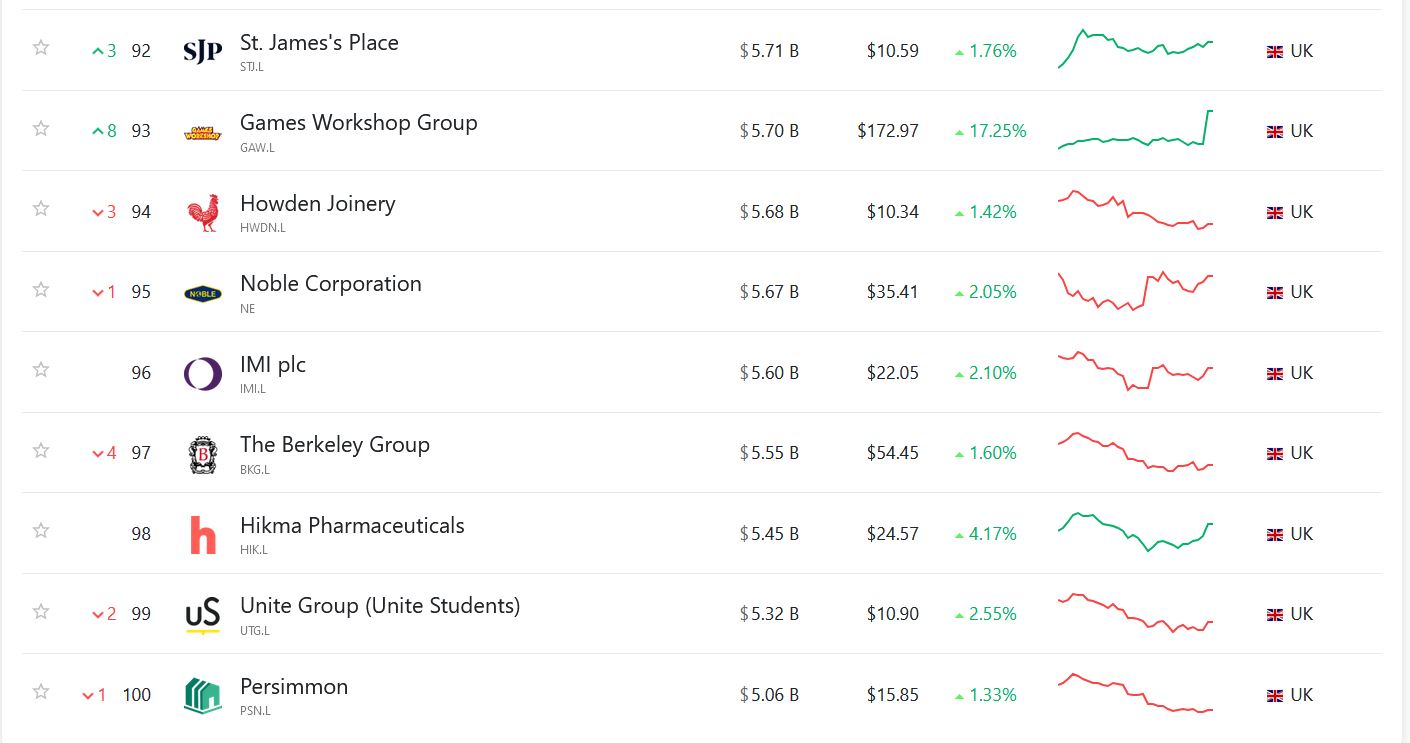Click the Unite Group 'uS' logo
Image resolution: width=1410 pixels, height=743 pixels.
[203, 615]
